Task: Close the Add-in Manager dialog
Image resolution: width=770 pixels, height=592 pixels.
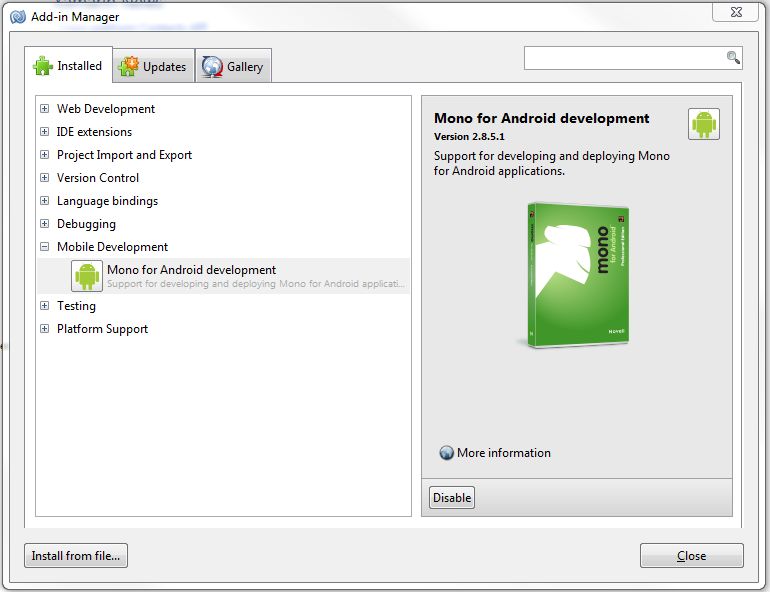Action: coord(691,556)
